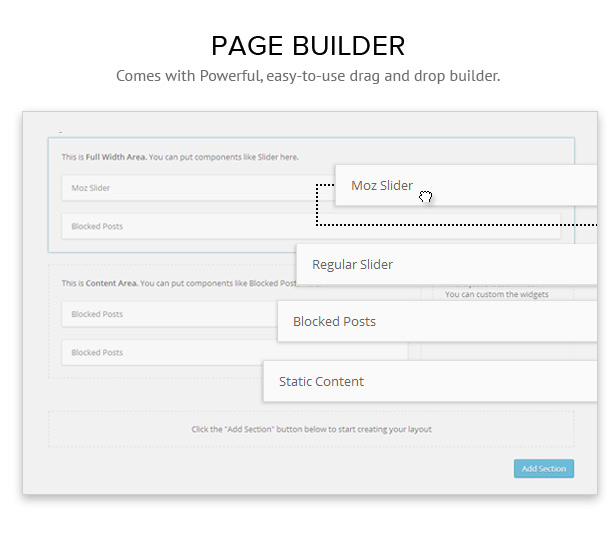The width and height of the screenshot is (616, 536).
Task: Click the Content Area description text
Action: click(x=179, y=283)
